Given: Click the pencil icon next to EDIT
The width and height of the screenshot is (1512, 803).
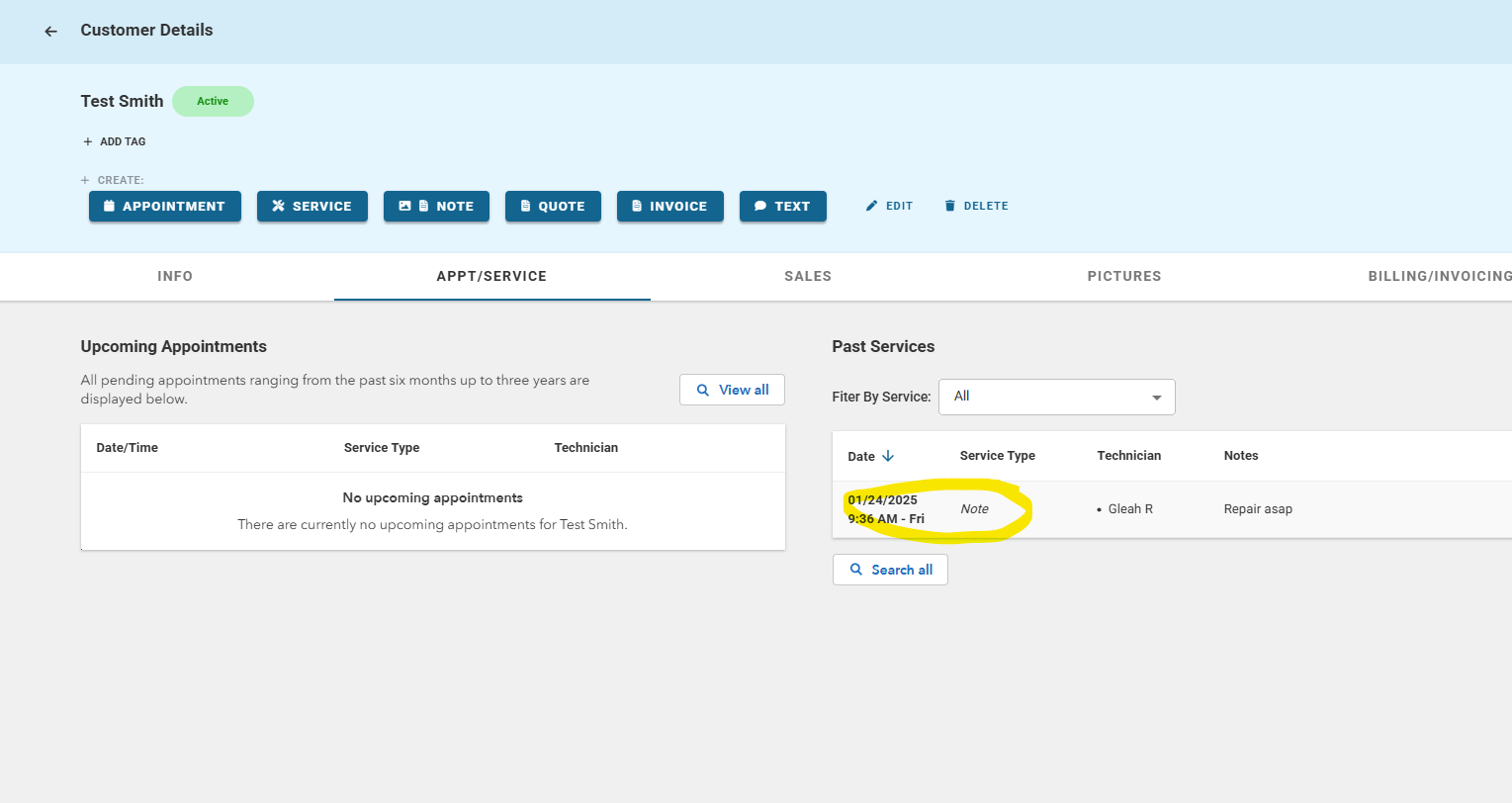Looking at the screenshot, I should [871, 206].
